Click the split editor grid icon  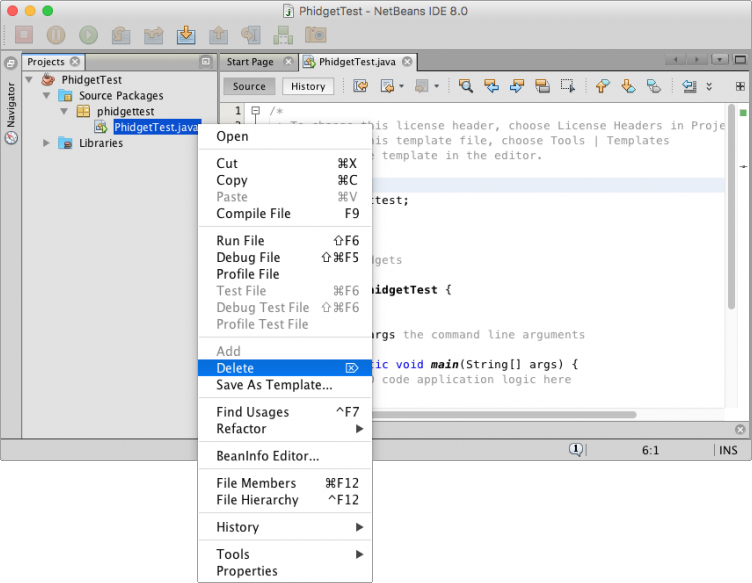(x=740, y=86)
